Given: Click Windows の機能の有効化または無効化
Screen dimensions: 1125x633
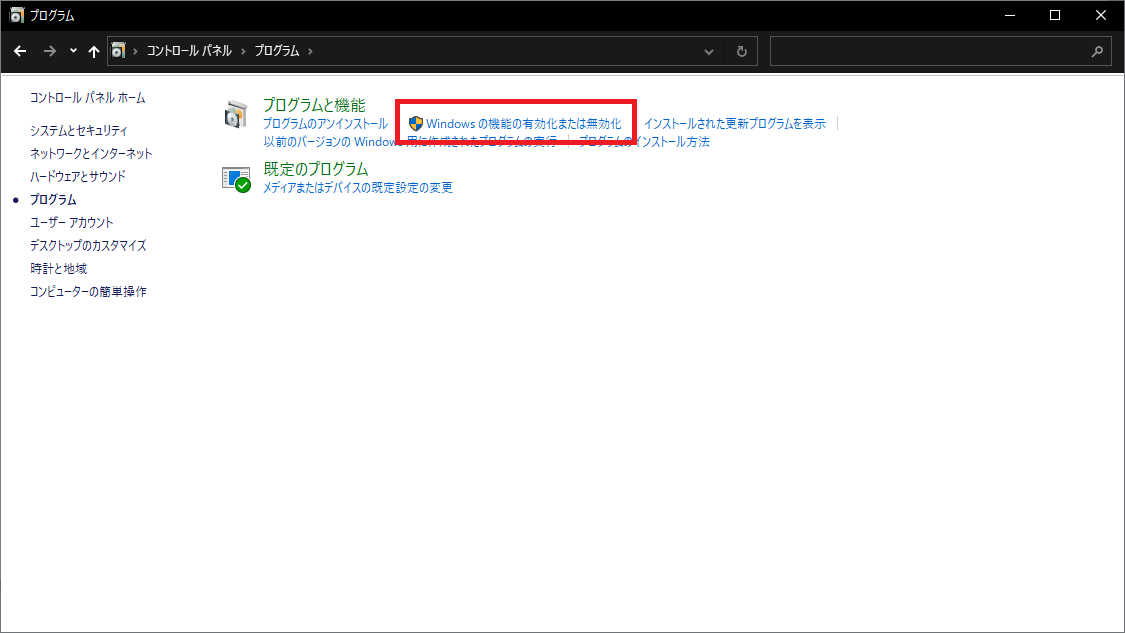Looking at the screenshot, I should [x=524, y=123].
